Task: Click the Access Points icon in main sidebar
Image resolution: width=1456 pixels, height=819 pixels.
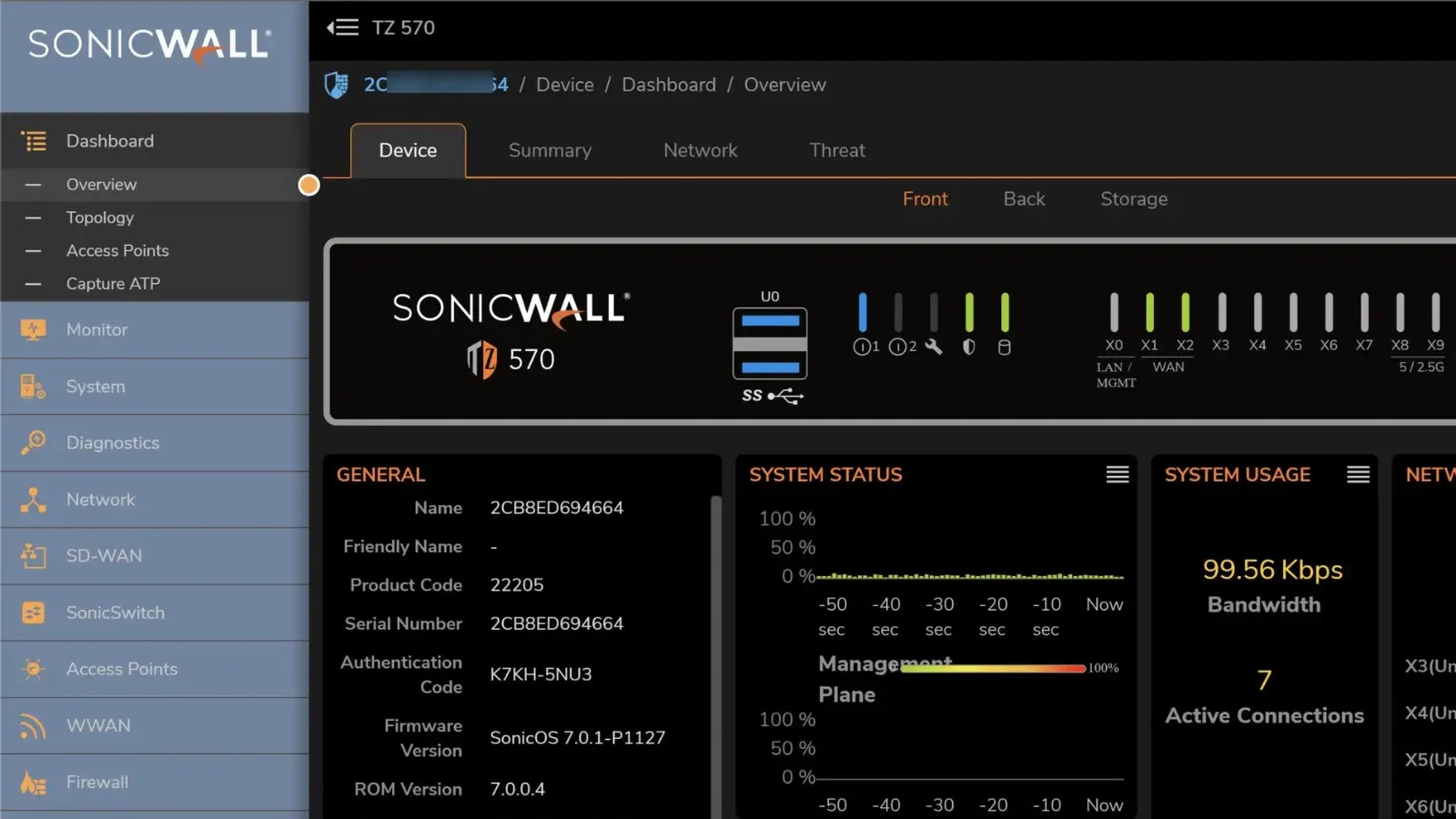Action: (x=34, y=669)
